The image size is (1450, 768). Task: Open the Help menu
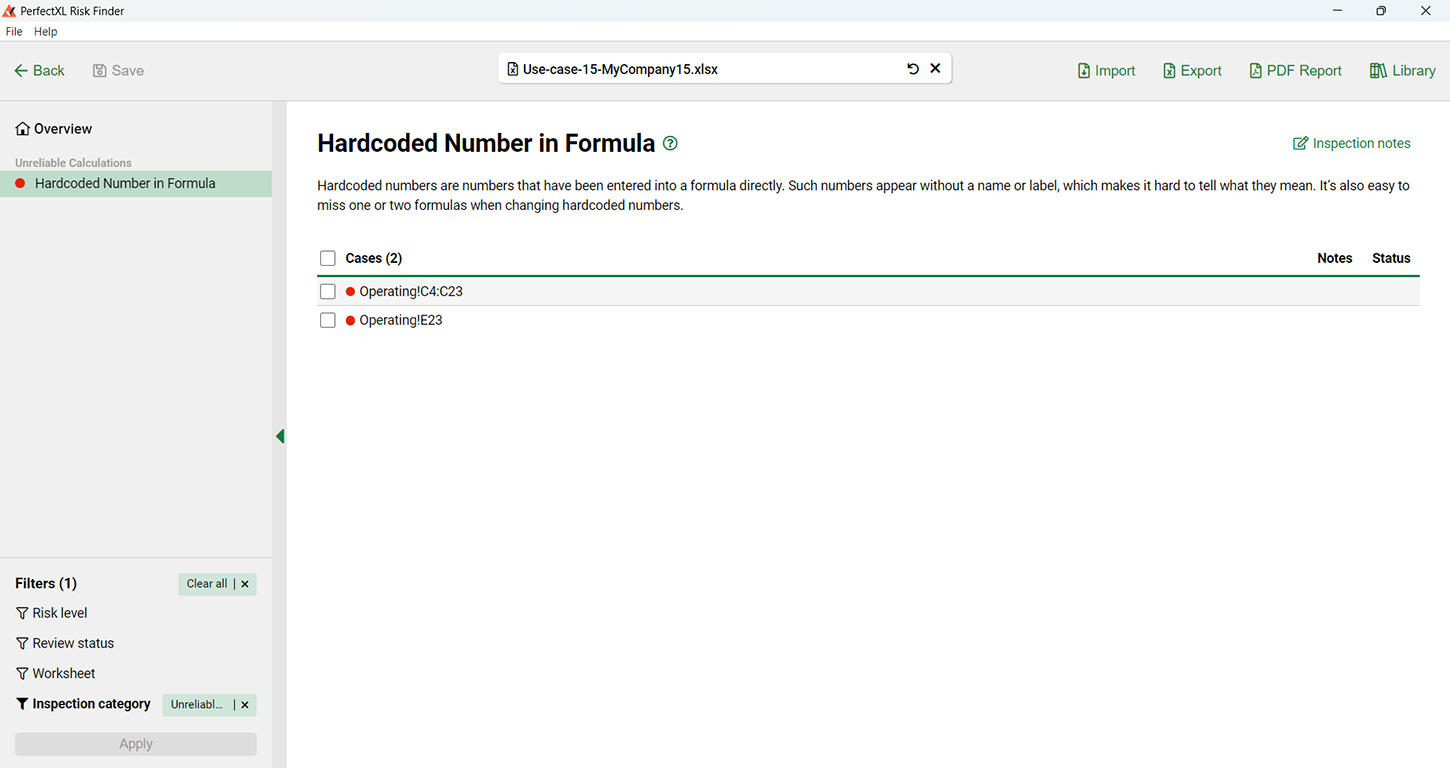(x=46, y=32)
